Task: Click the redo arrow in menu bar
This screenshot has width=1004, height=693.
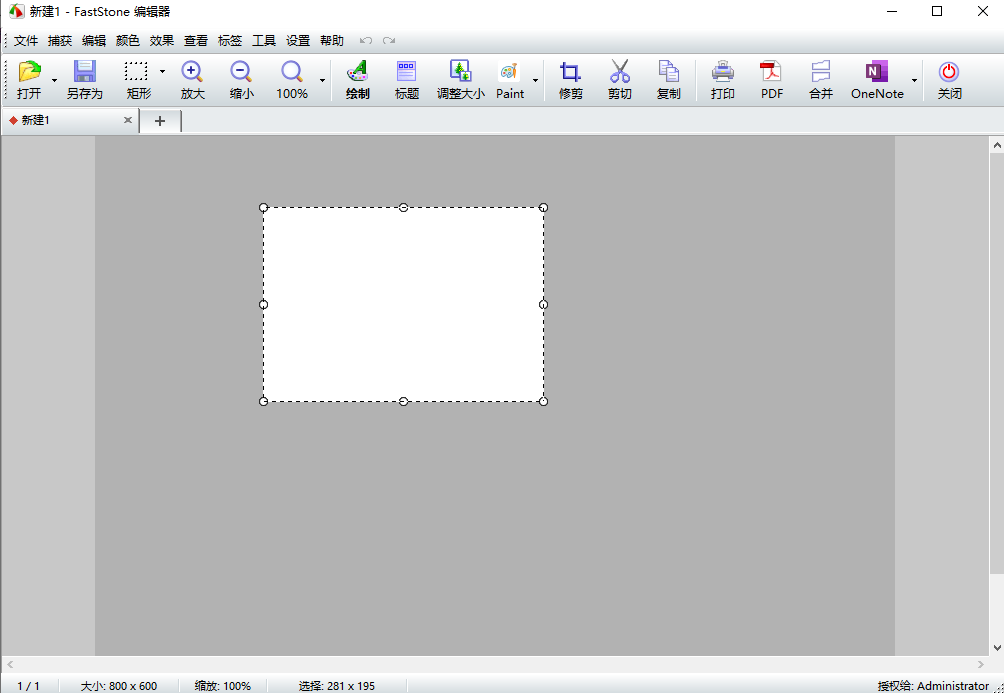Action: click(x=389, y=41)
